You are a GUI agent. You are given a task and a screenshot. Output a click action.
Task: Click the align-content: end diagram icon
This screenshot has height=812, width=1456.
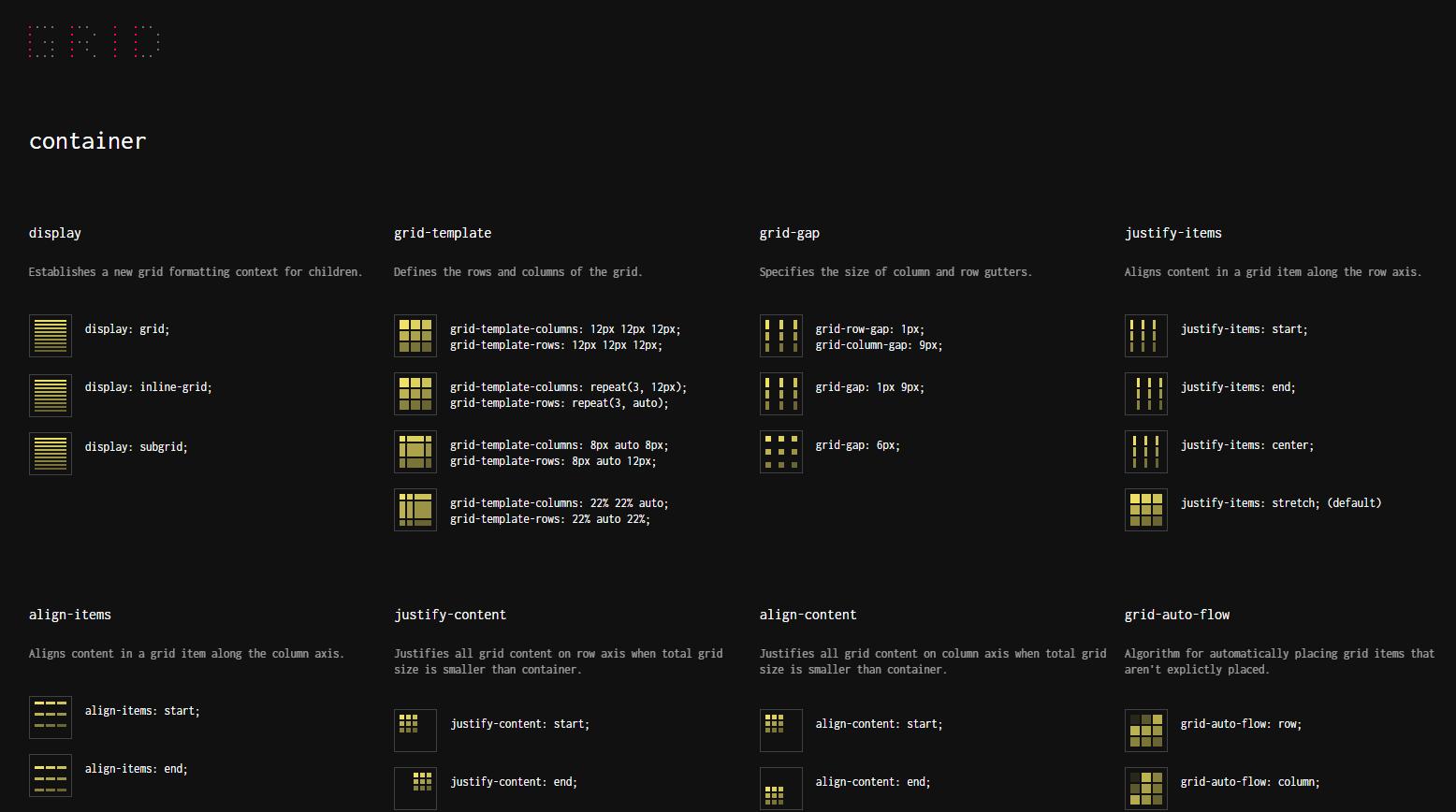click(780, 788)
